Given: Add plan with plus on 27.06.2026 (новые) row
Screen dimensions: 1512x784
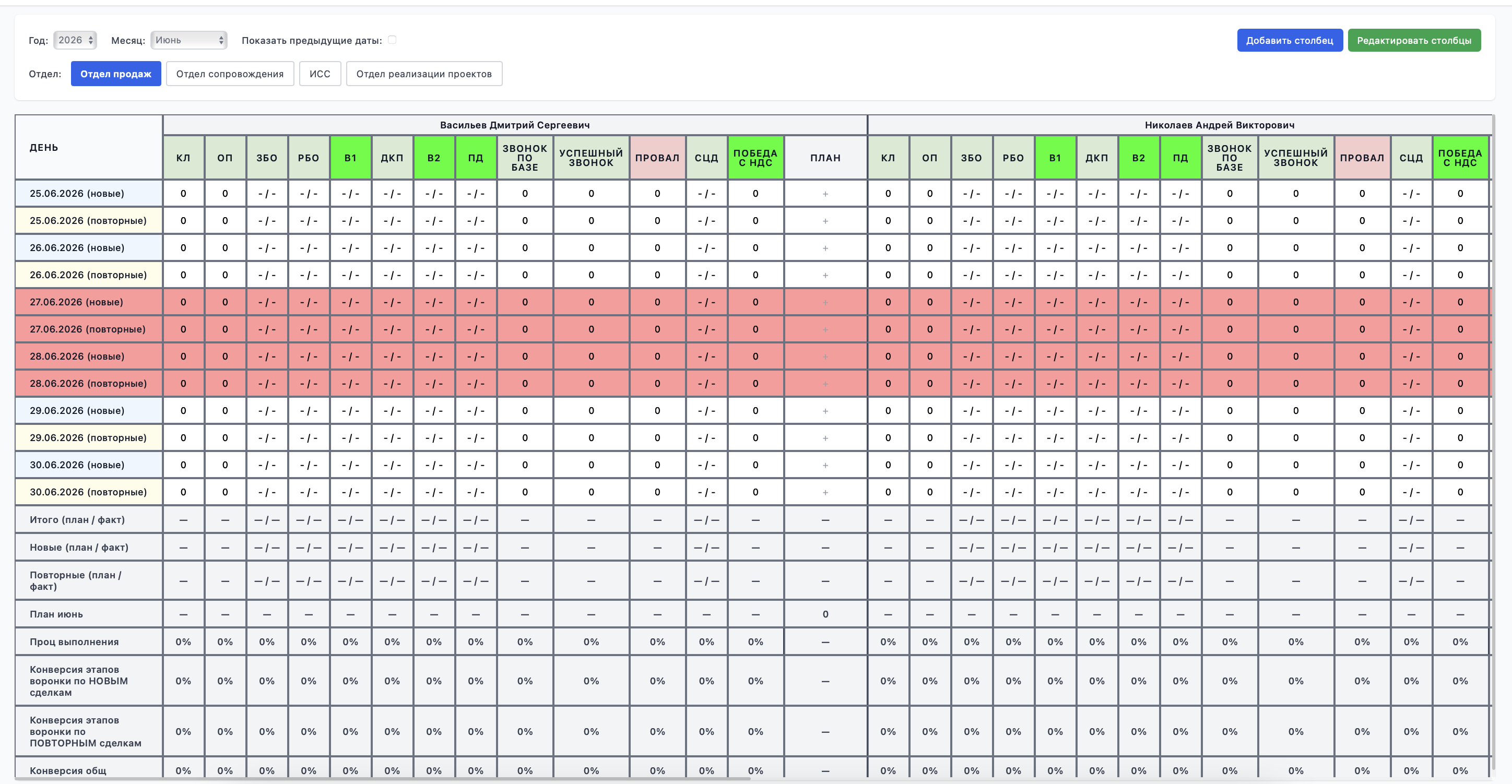Looking at the screenshot, I should 825,302.
